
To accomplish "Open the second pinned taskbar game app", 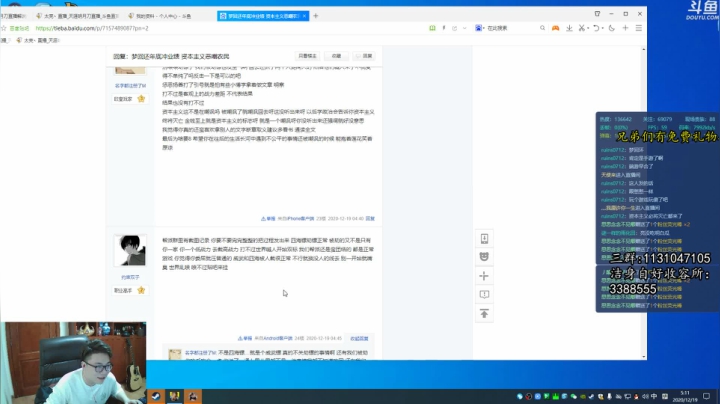I will (x=174, y=396).
